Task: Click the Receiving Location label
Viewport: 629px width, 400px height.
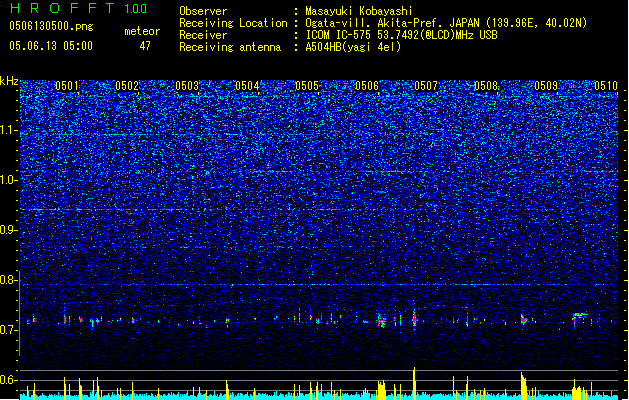Action: coord(233,23)
